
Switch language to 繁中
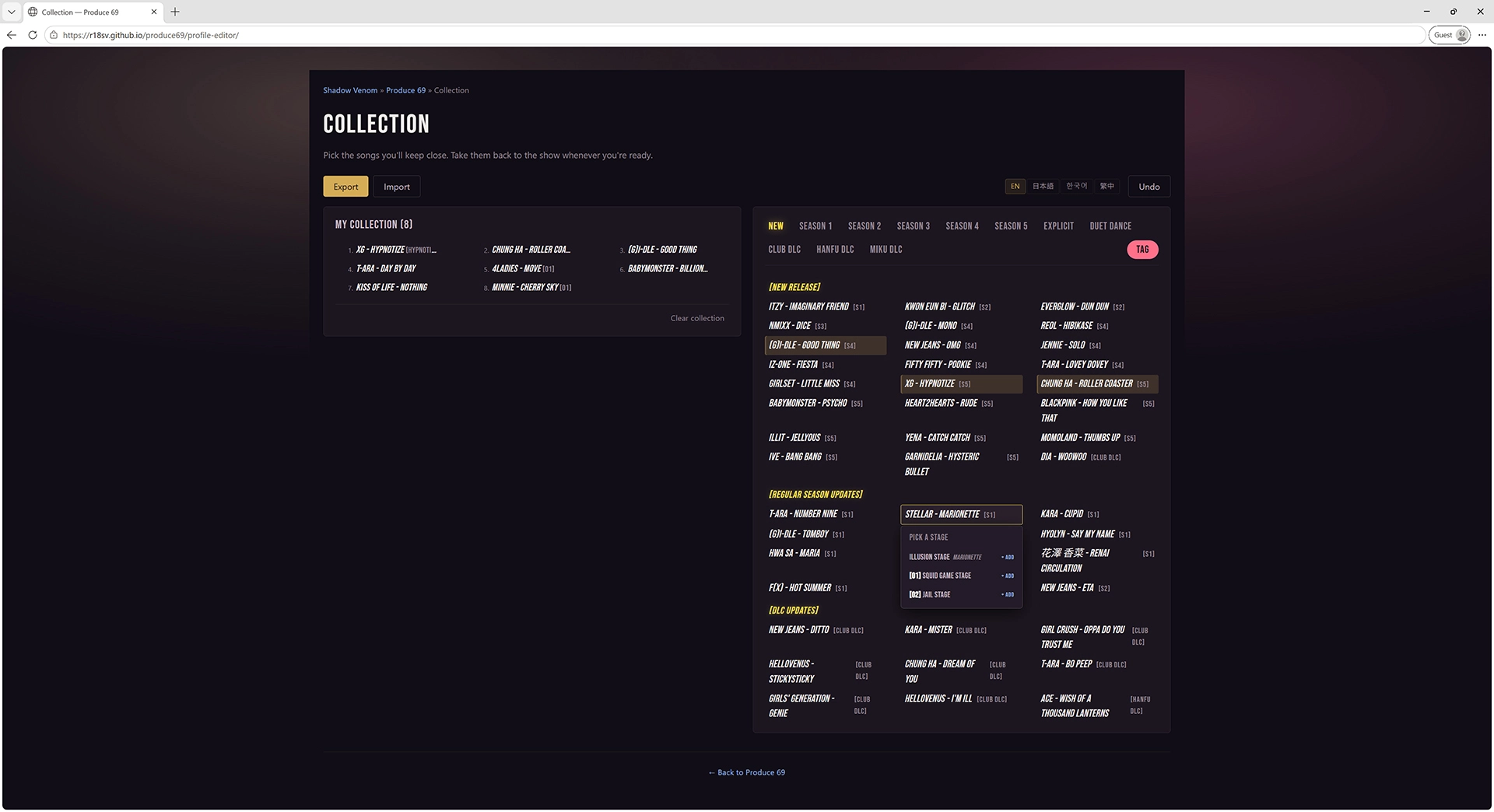point(1107,187)
